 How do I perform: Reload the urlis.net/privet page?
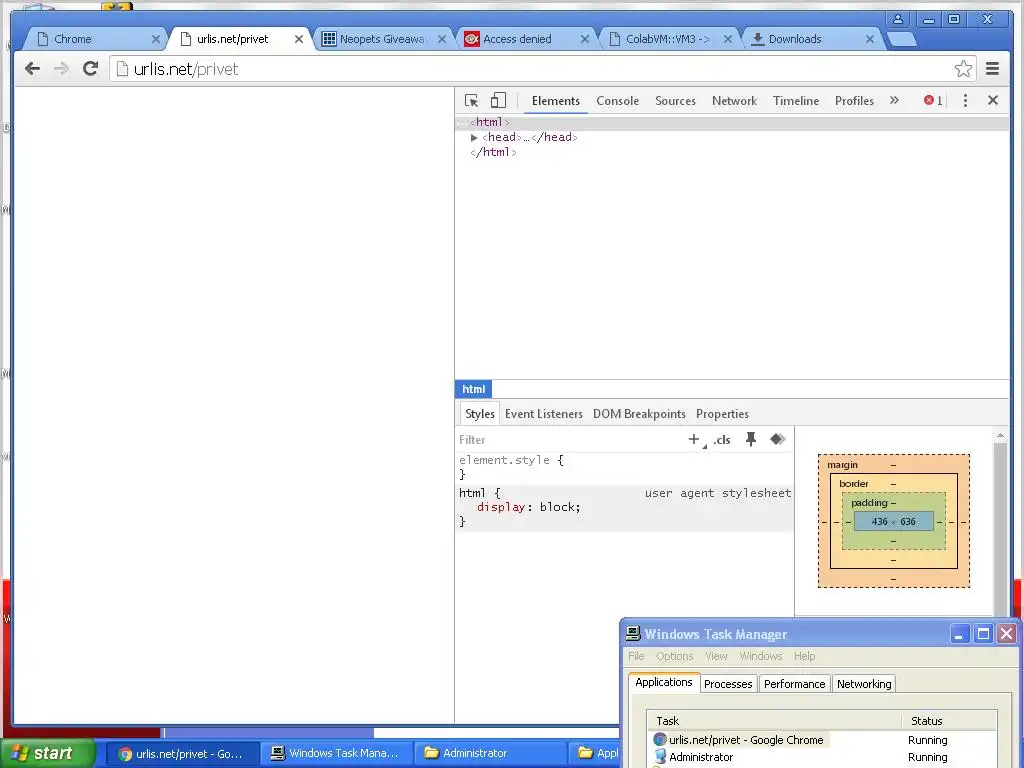click(x=90, y=69)
